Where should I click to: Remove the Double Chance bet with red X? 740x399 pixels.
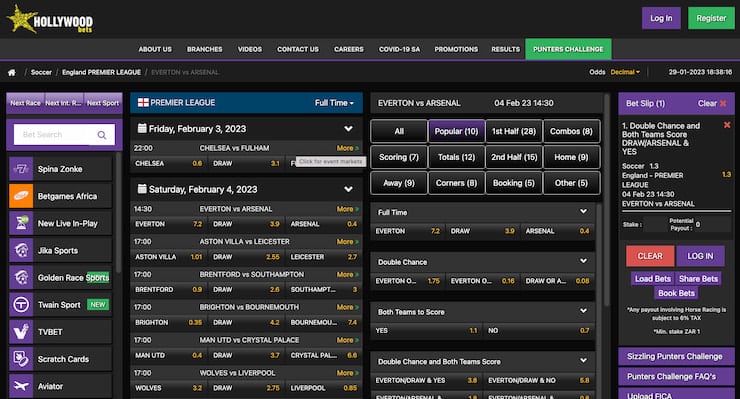click(727, 125)
